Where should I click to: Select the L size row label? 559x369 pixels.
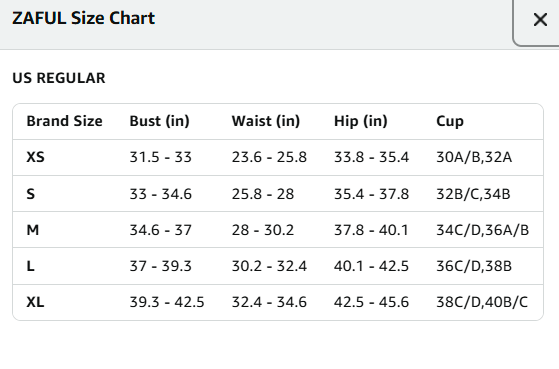coord(31,266)
